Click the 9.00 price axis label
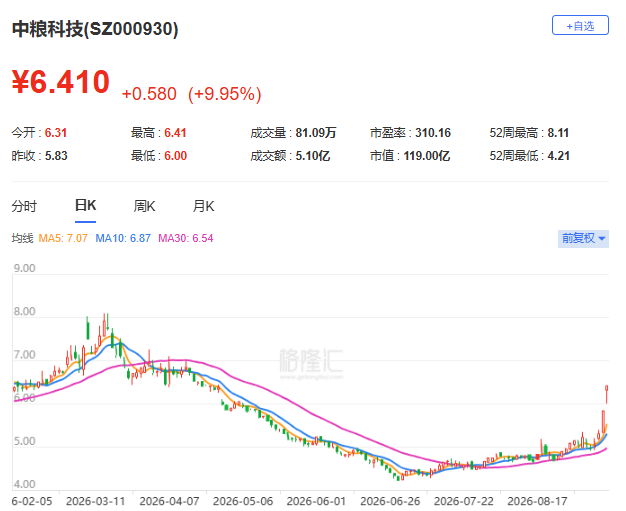Image resolution: width=626 pixels, height=511 pixels. pos(24,268)
